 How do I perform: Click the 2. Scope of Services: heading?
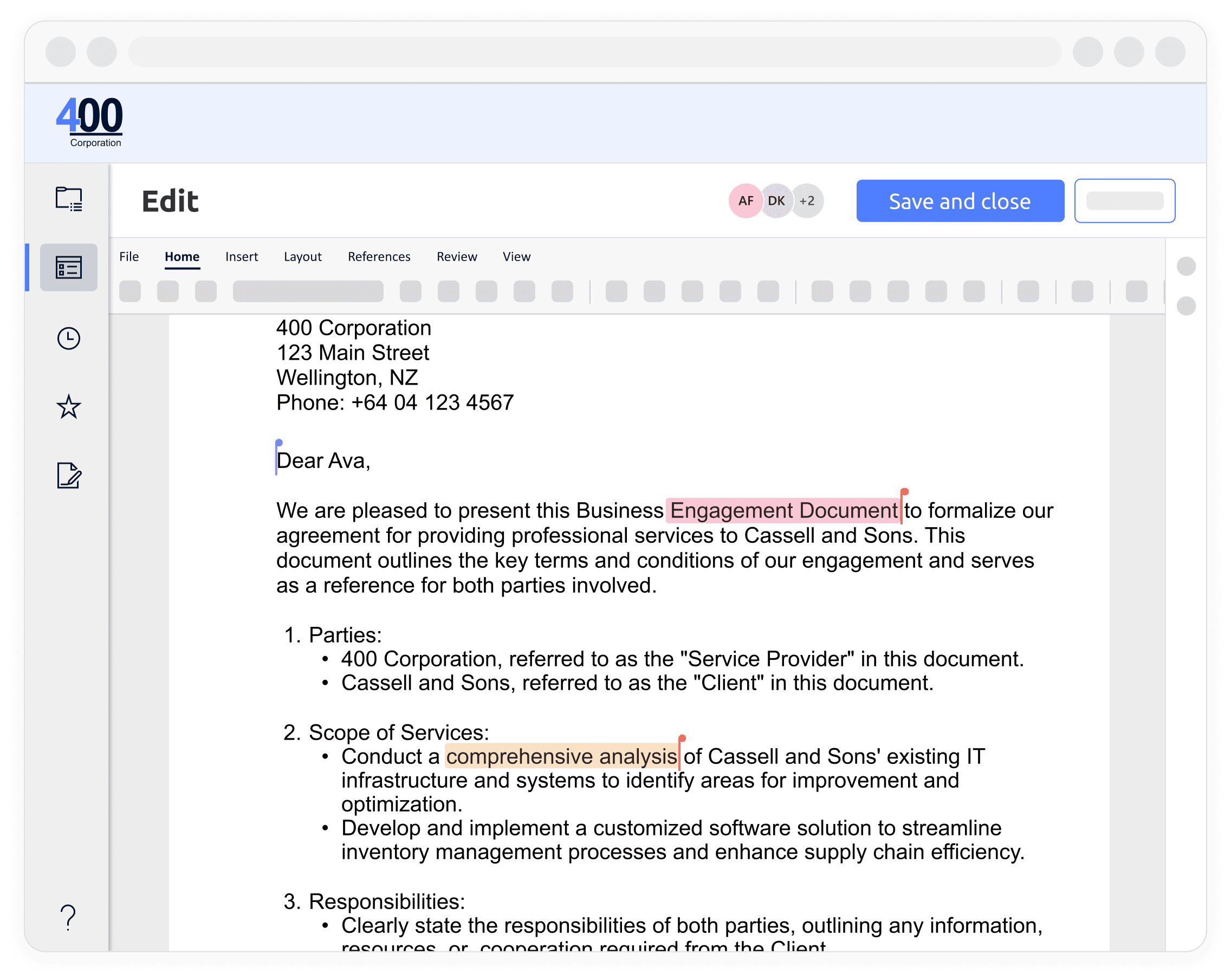386,732
